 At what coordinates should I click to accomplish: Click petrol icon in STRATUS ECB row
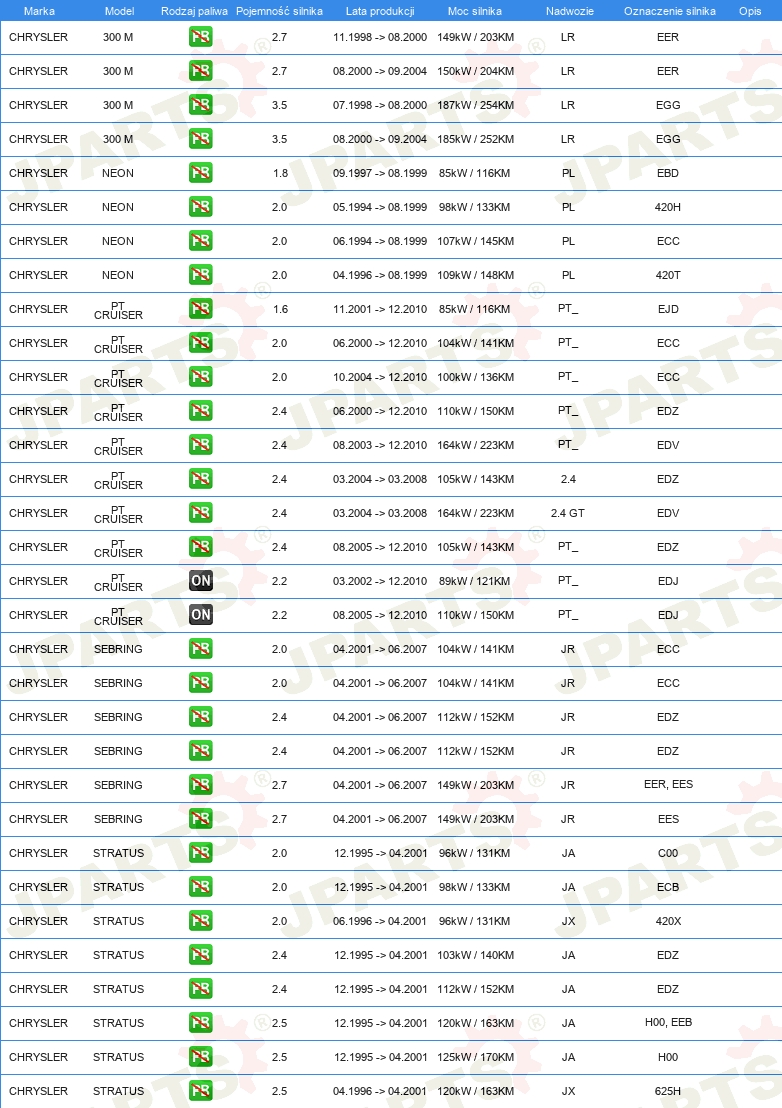[201, 886]
